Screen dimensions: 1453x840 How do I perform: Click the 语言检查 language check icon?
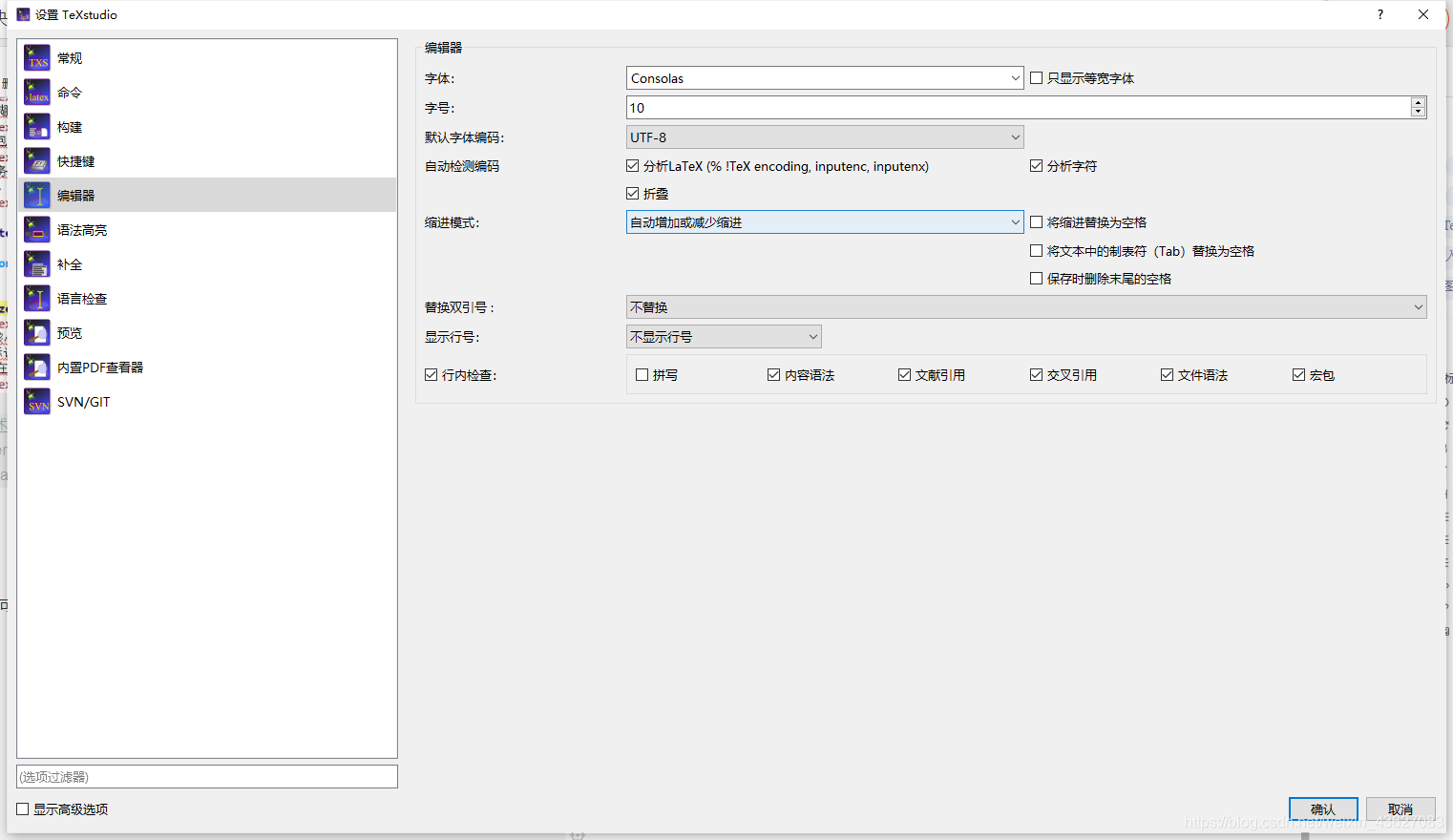click(x=37, y=299)
